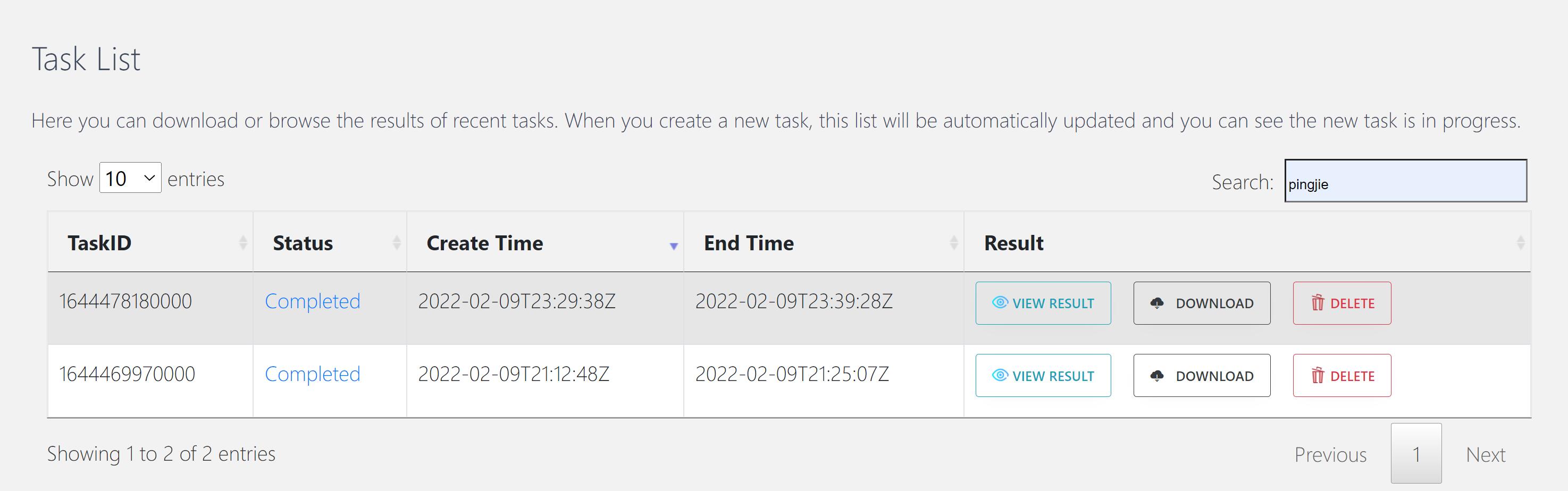This screenshot has width=1568, height=491.
Task: Go to Next page
Action: [1485, 454]
